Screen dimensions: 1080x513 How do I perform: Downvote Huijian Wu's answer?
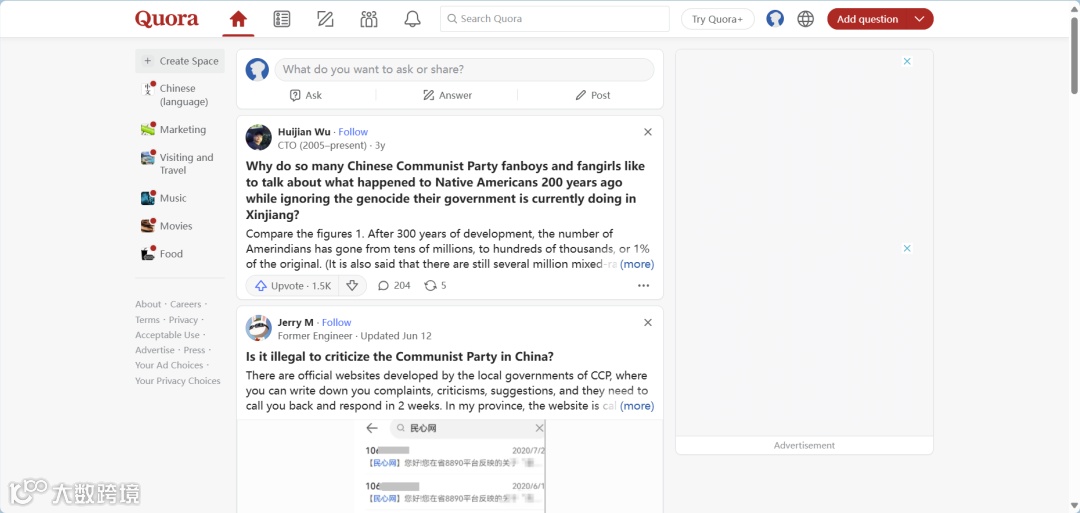[x=352, y=286]
